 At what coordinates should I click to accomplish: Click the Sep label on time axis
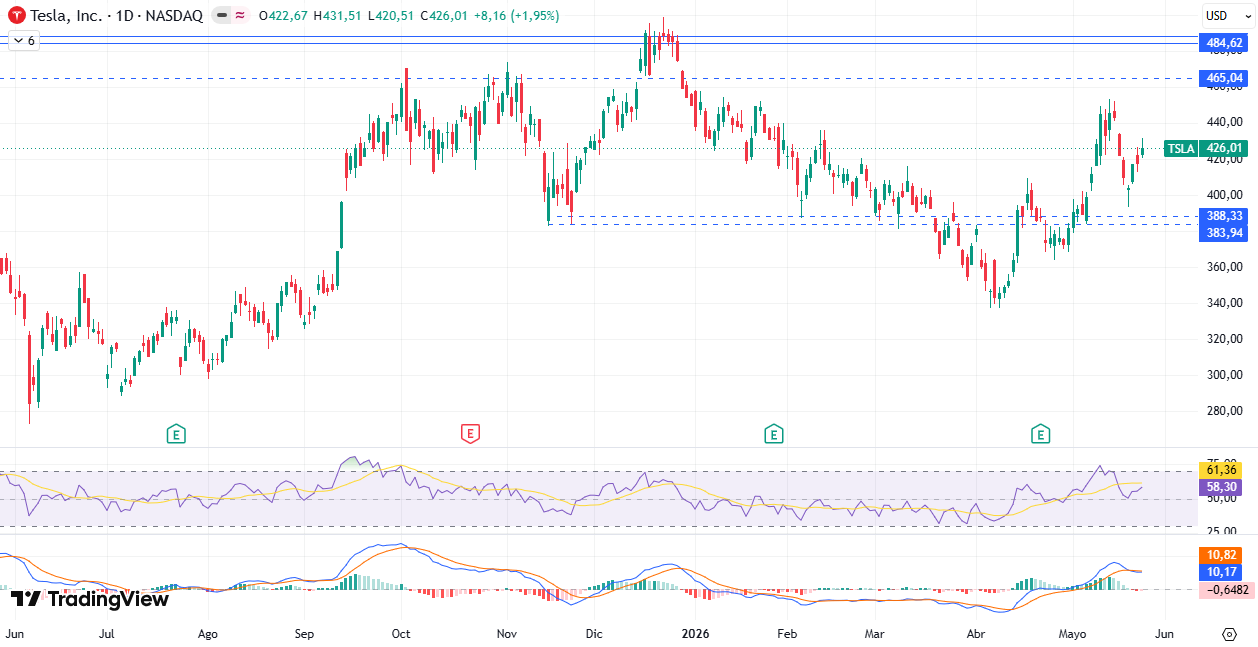pyautogui.click(x=305, y=634)
